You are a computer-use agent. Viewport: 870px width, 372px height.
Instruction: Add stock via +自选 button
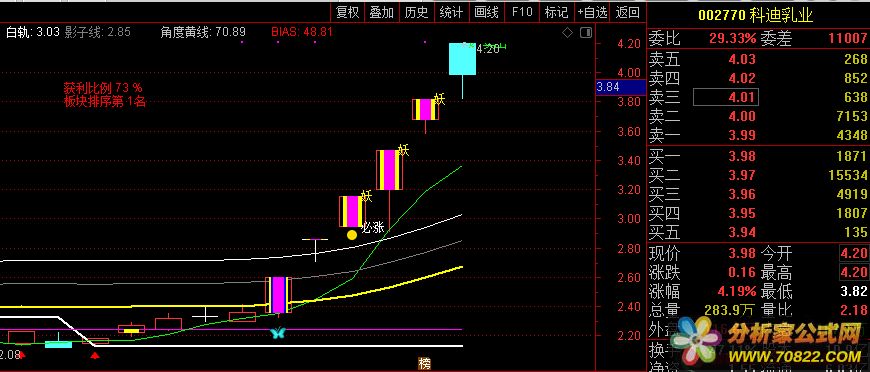[592, 12]
